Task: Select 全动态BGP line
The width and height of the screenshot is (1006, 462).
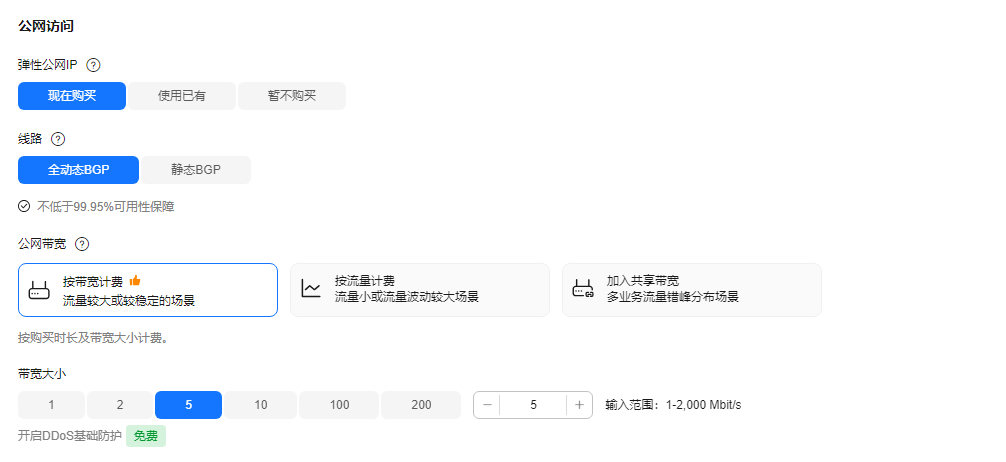Action: 78,170
